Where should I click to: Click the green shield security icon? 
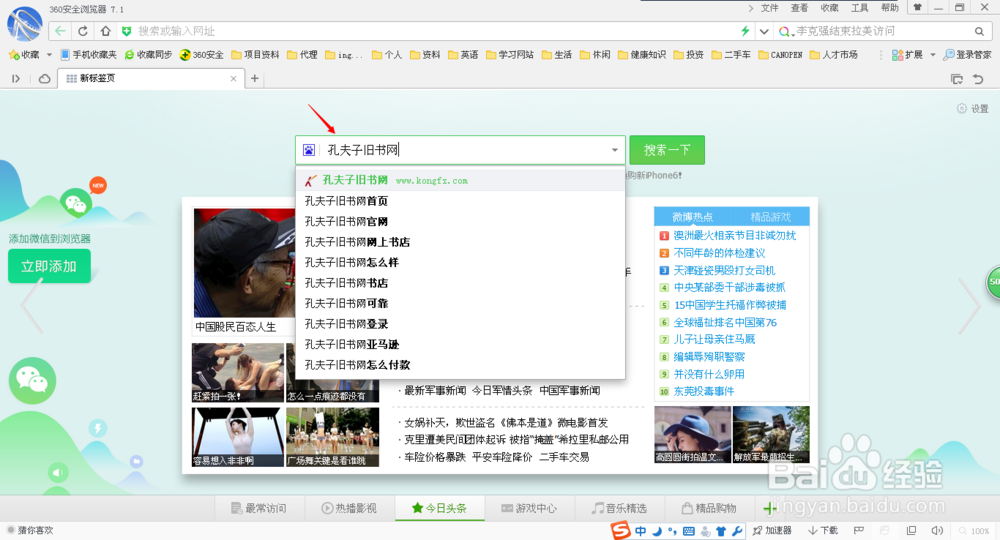[126, 31]
